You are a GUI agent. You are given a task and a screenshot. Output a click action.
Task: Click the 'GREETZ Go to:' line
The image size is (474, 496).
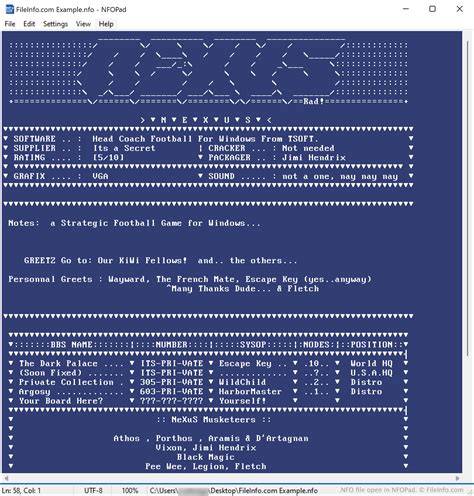[x=160, y=260]
